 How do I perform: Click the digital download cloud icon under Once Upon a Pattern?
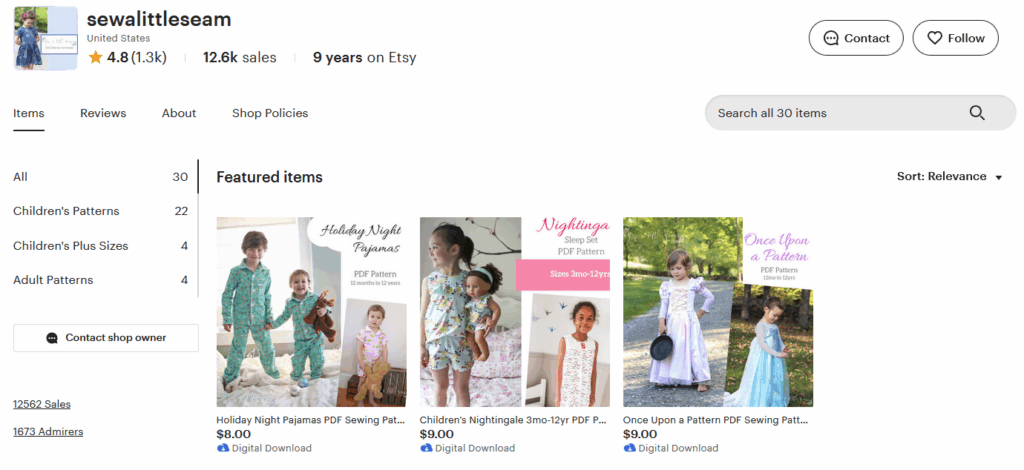(x=629, y=448)
